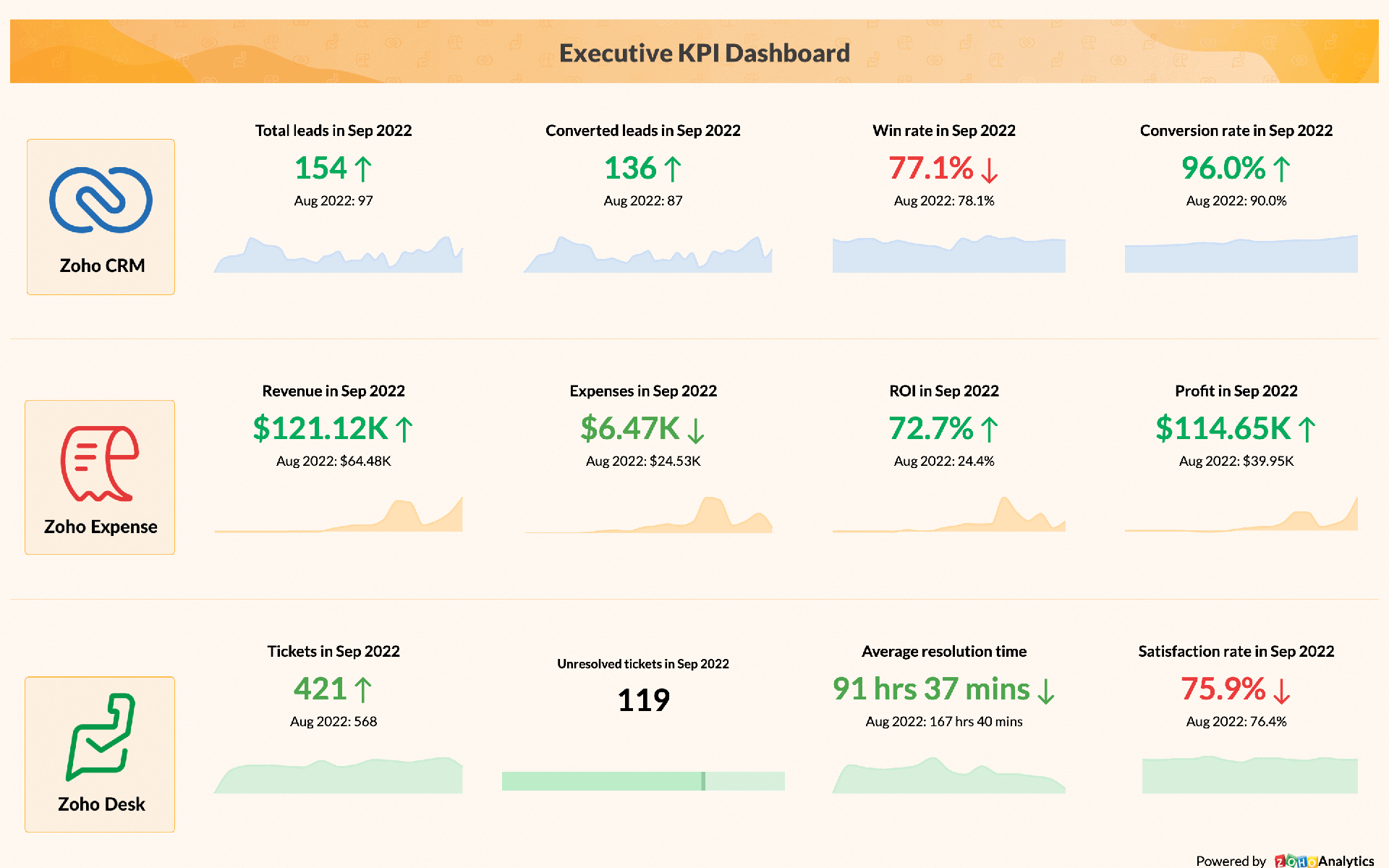Click the Powered by Zoho Analytics link
This screenshot has width=1389, height=868.
(1288, 861)
